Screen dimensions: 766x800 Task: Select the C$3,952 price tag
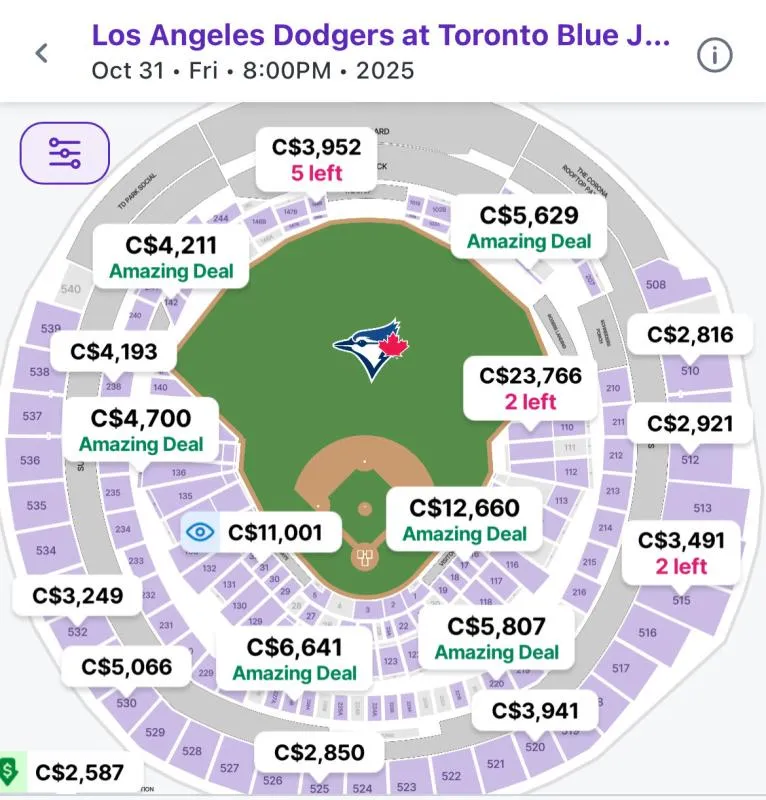point(316,159)
